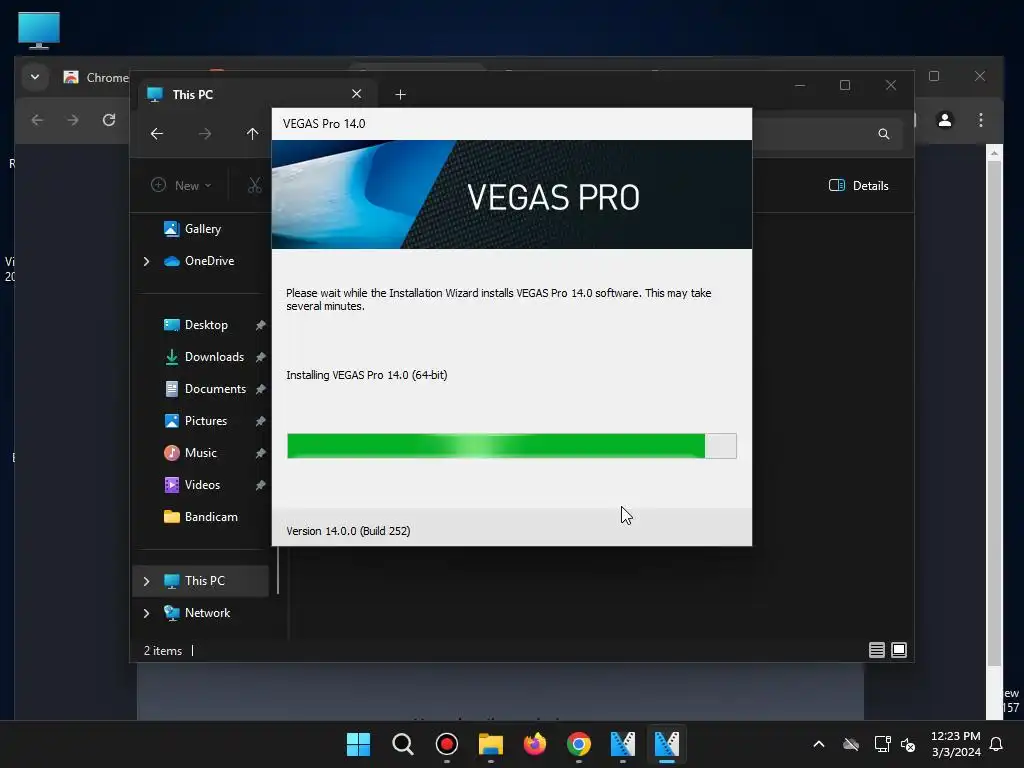Expand the This PC tree node
Viewport: 1024px width, 768px height.
point(146,581)
